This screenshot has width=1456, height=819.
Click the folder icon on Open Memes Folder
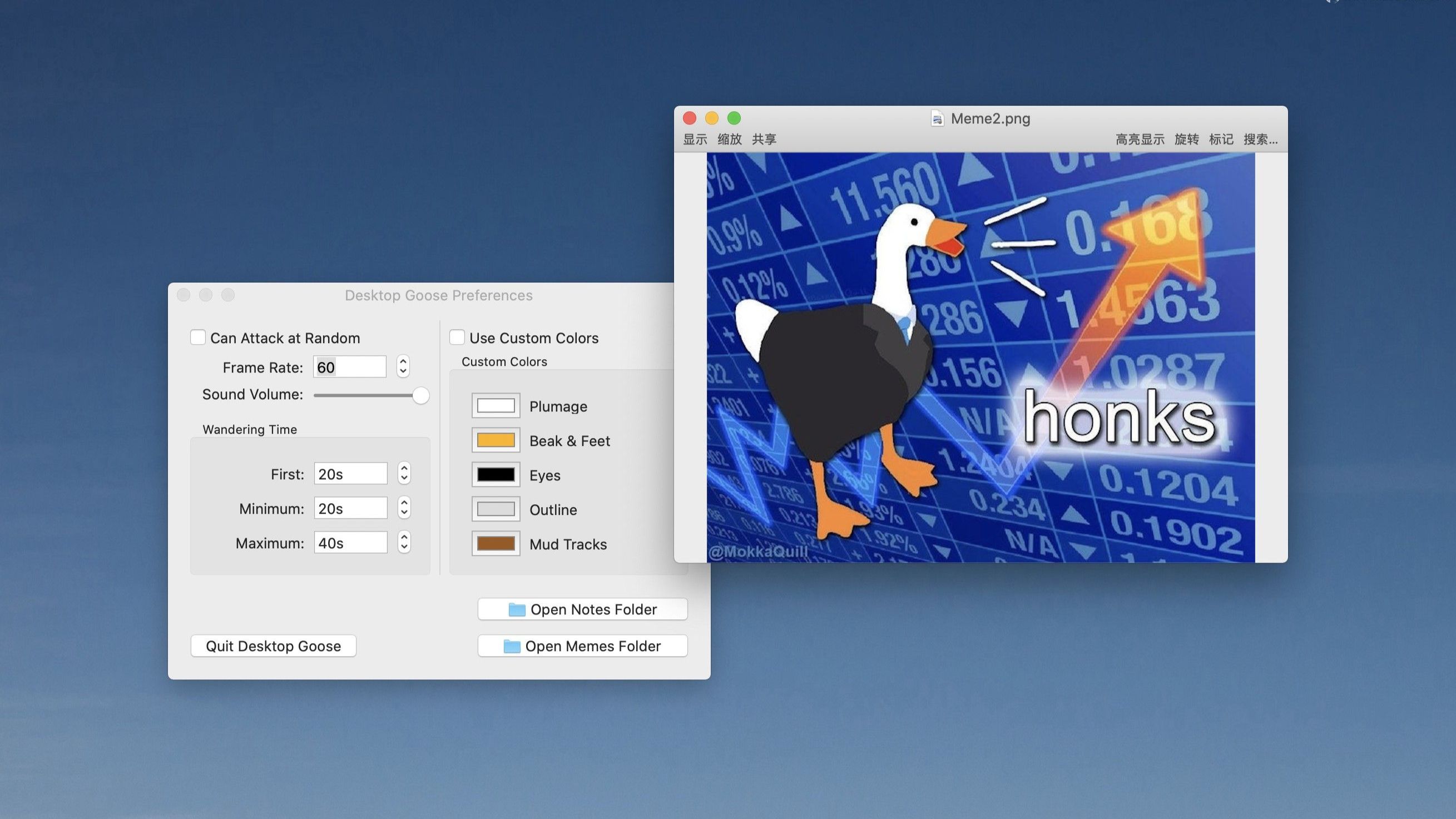[x=512, y=646]
